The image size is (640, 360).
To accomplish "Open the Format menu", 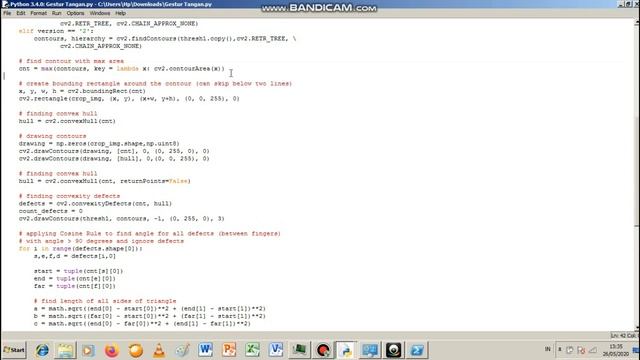I will point(38,13).
